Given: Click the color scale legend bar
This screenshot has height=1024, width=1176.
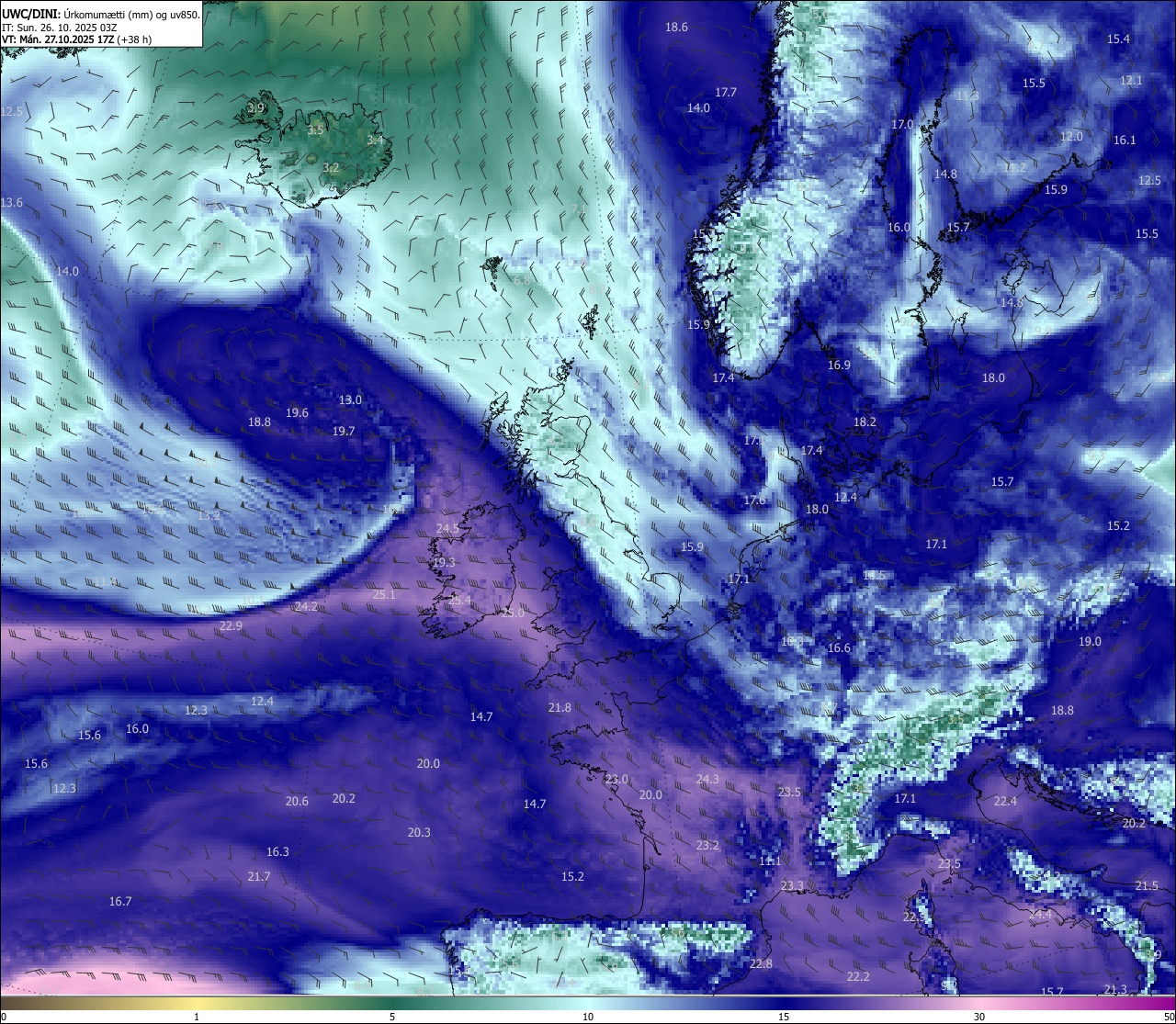Looking at the screenshot, I should point(588,1003).
